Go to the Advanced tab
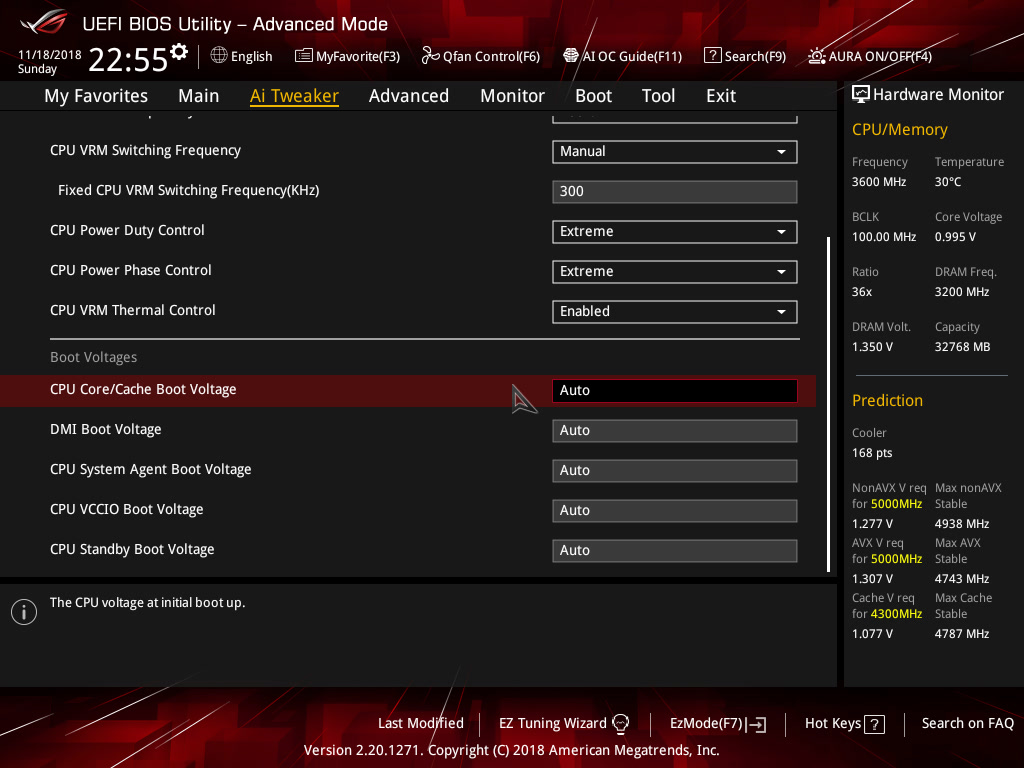The image size is (1024, 768). tap(409, 96)
